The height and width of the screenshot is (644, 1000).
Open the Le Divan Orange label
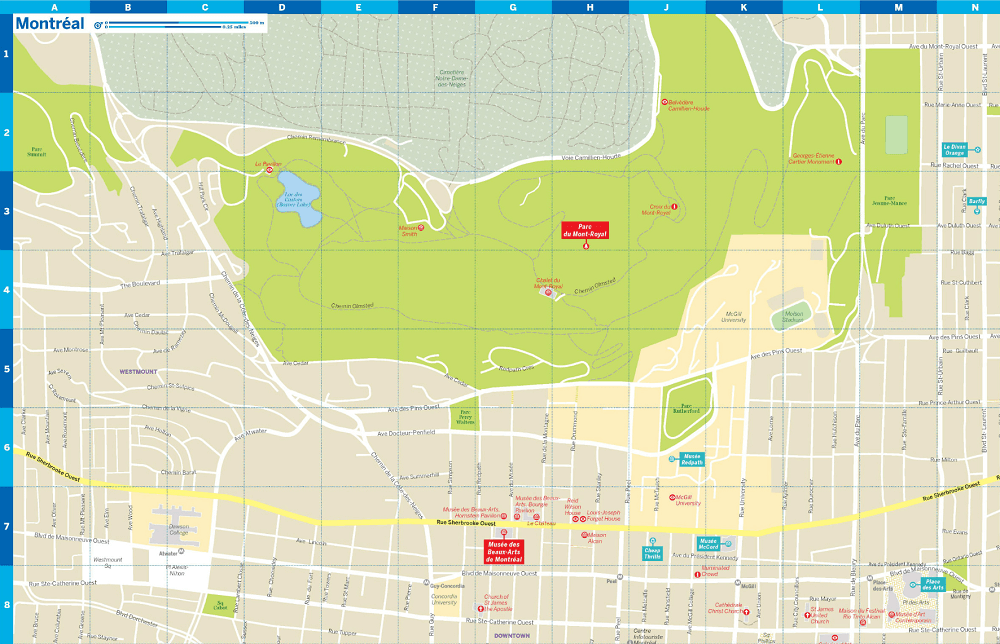954,150
